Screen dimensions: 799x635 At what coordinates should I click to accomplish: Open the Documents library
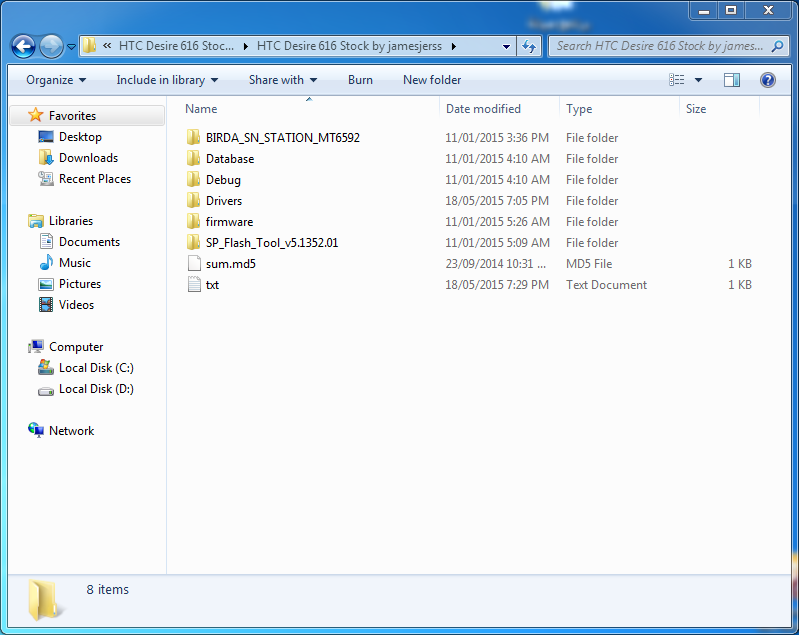89,242
